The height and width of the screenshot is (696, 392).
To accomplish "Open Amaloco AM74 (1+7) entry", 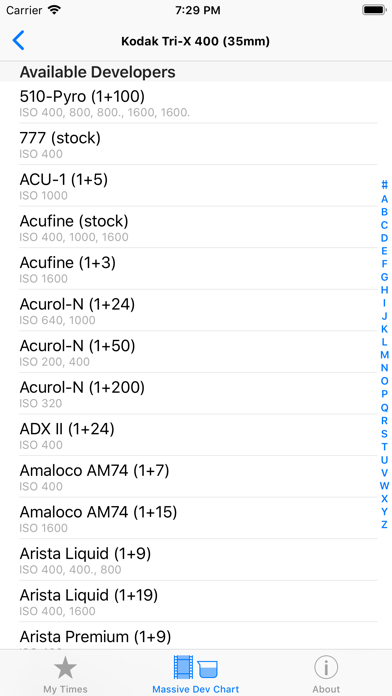I will coord(196,476).
